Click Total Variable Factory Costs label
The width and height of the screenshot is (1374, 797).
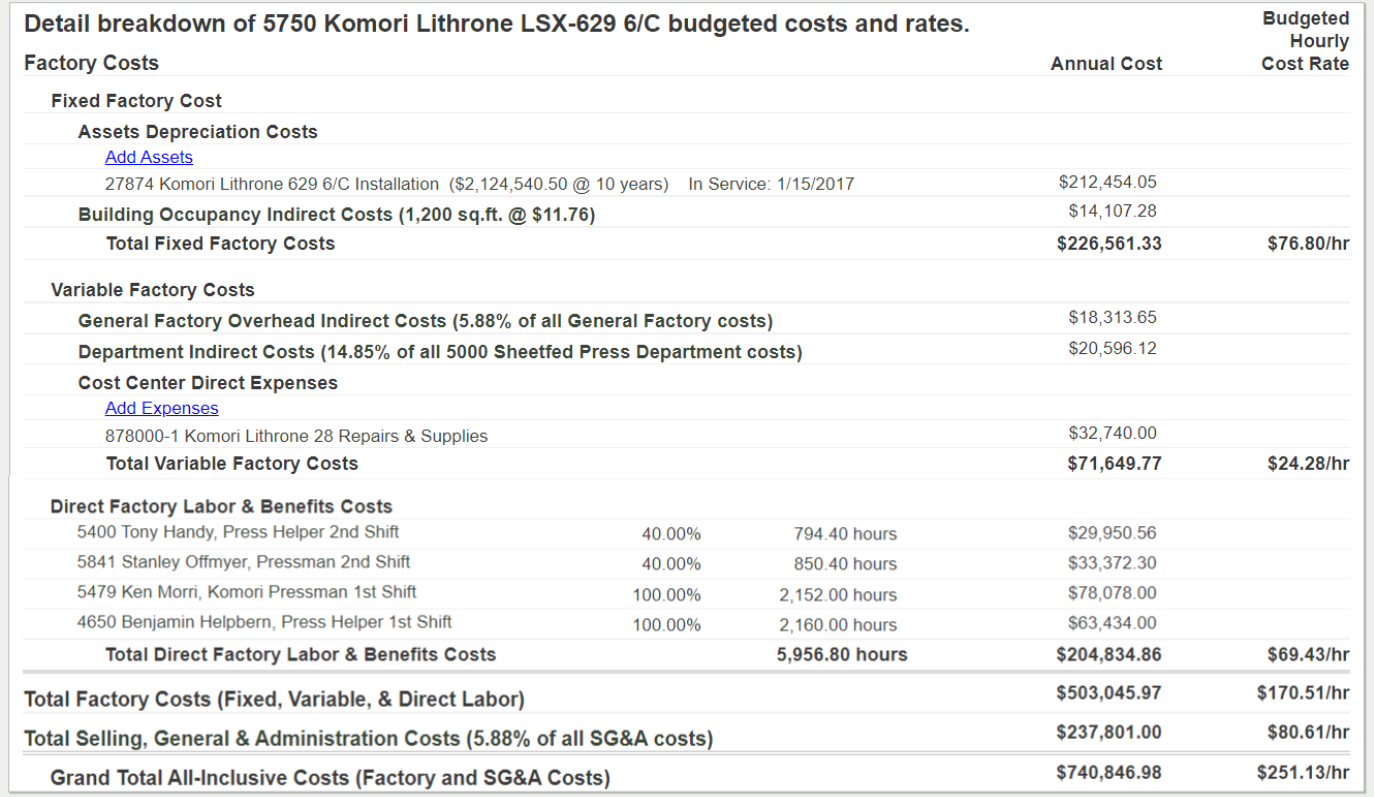(x=232, y=463)
